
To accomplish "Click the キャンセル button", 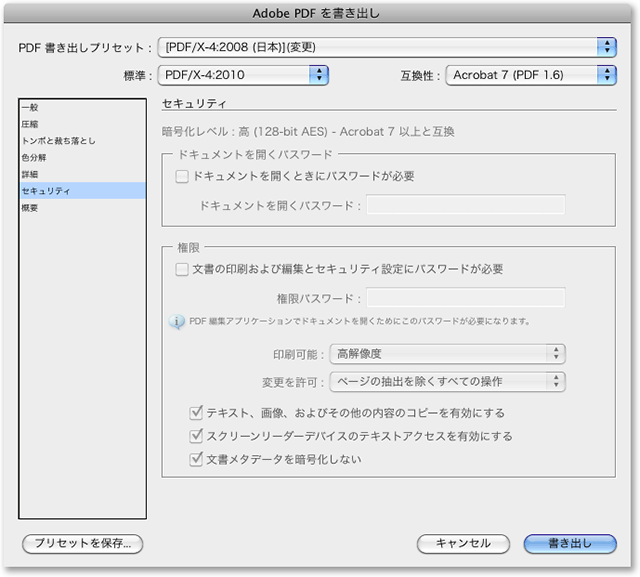I will tap(463, 543).
